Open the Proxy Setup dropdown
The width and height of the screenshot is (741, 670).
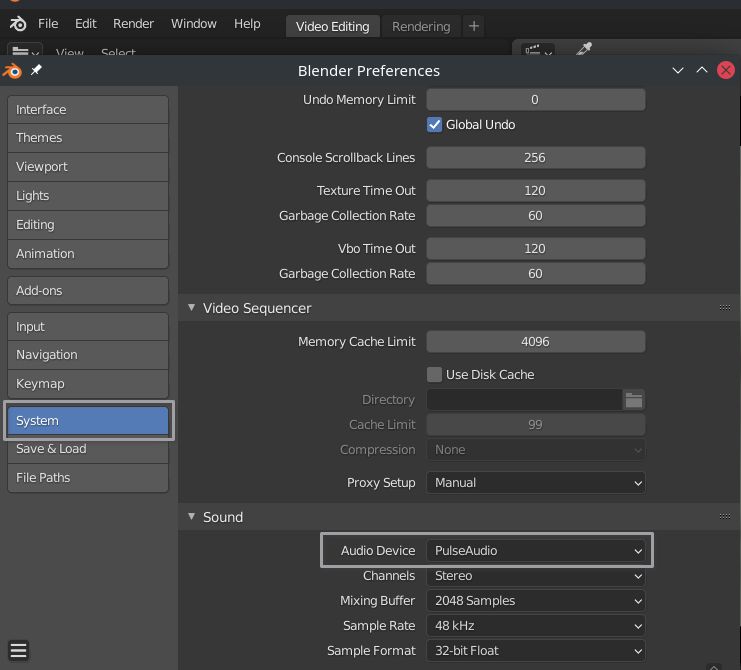[x=535, y=482]
